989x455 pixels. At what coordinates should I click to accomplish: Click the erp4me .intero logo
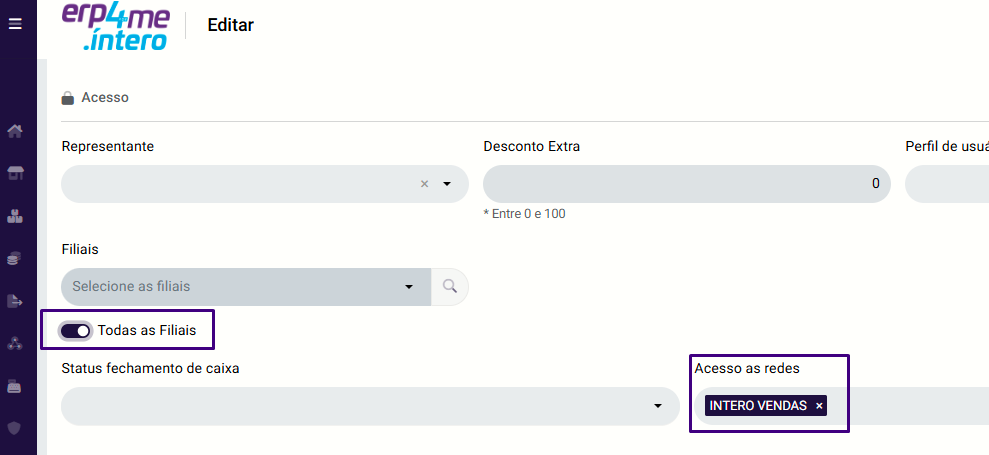click(116, 28)
